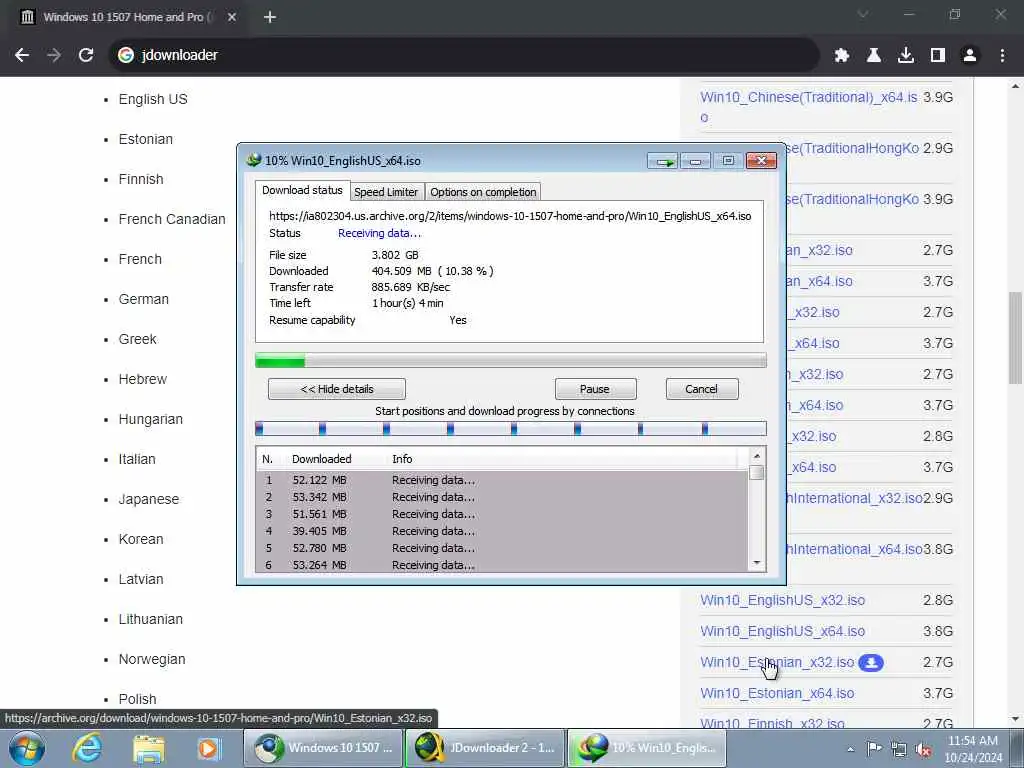Switch to the Windows 10 1507 browser taskbar button
This screenshot has width=1024, height=768.
323,748
